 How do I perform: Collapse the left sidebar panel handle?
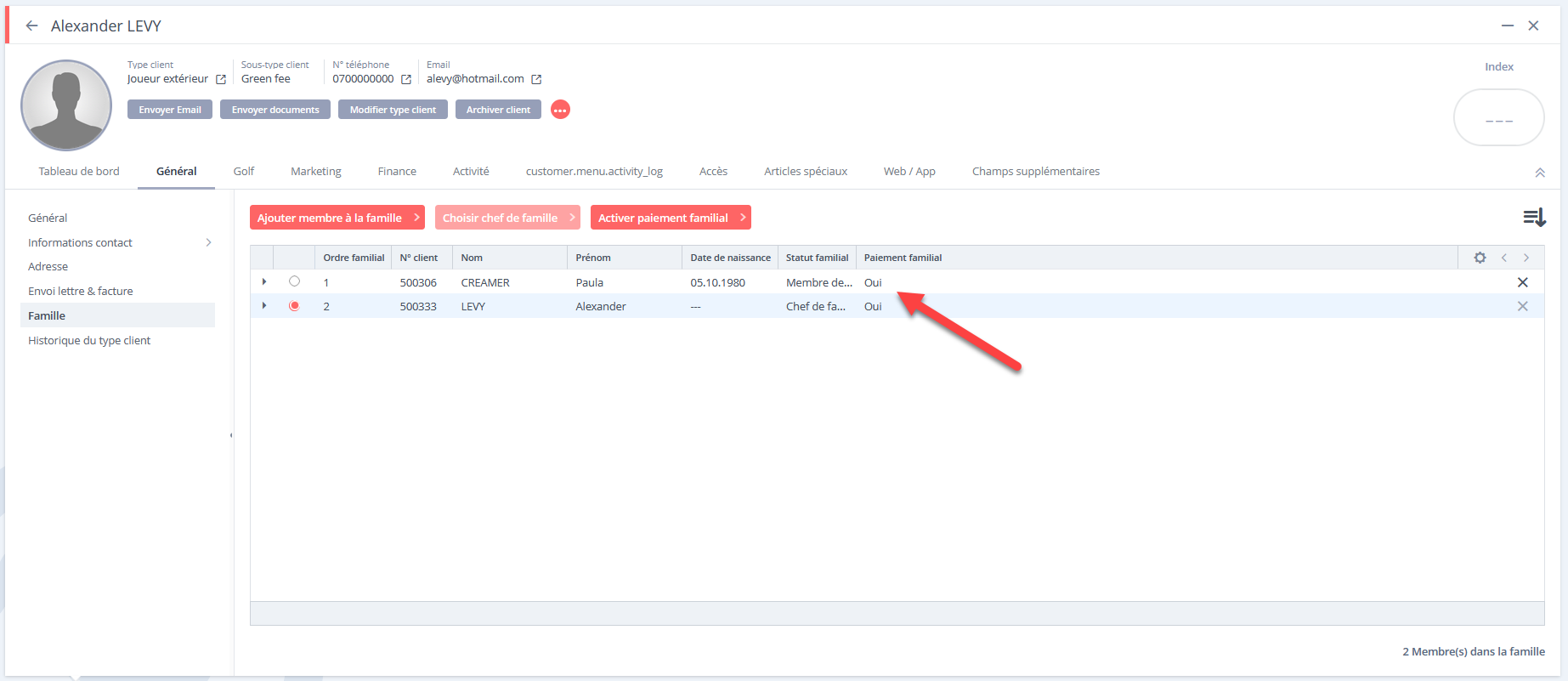(231, 435)
